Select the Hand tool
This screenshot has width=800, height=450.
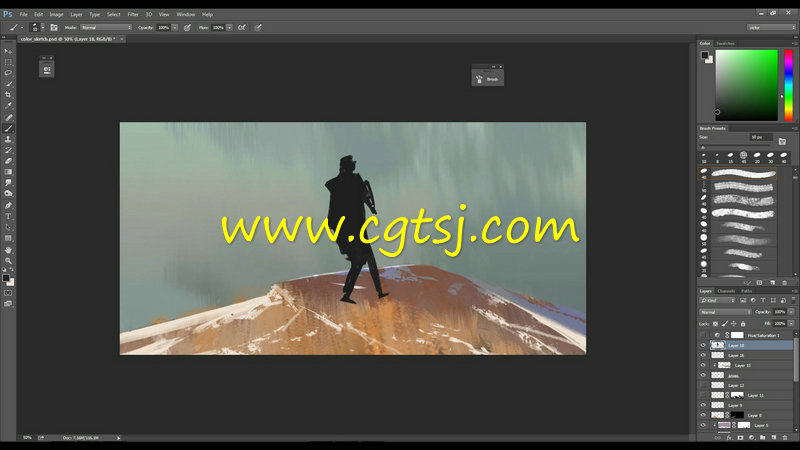click(x=8, y=250)
